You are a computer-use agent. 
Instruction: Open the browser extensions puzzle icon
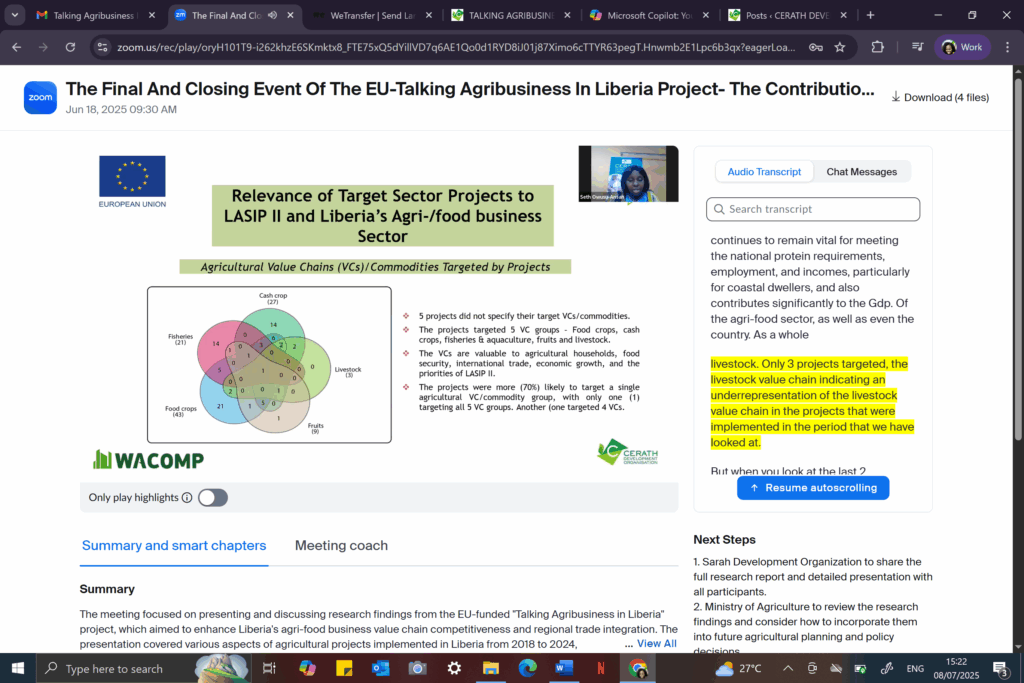point(878,47)
